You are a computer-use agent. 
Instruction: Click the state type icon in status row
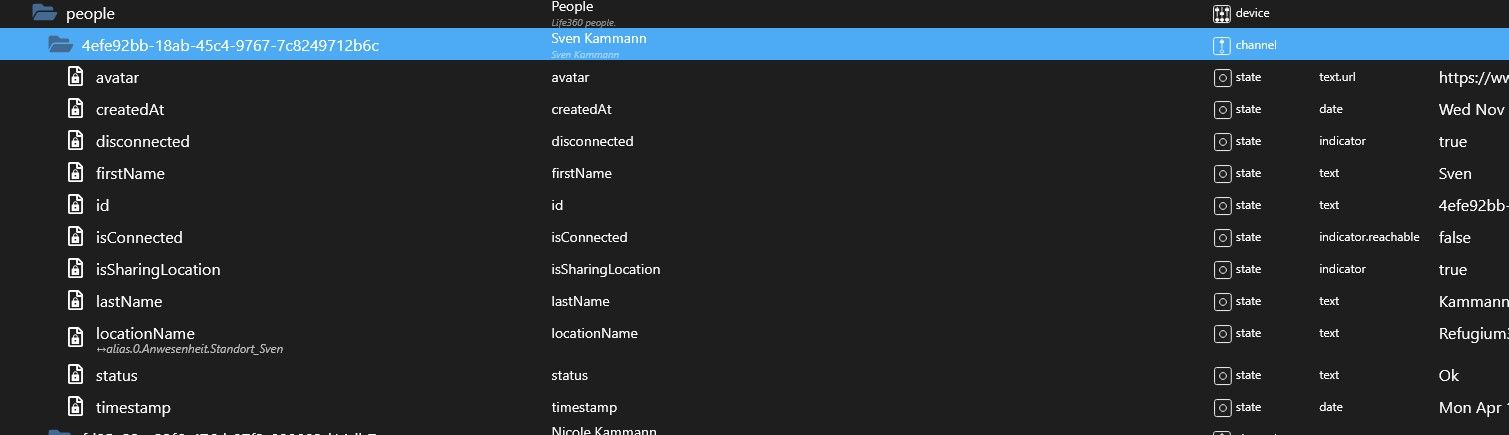[x=1221, y=375]
